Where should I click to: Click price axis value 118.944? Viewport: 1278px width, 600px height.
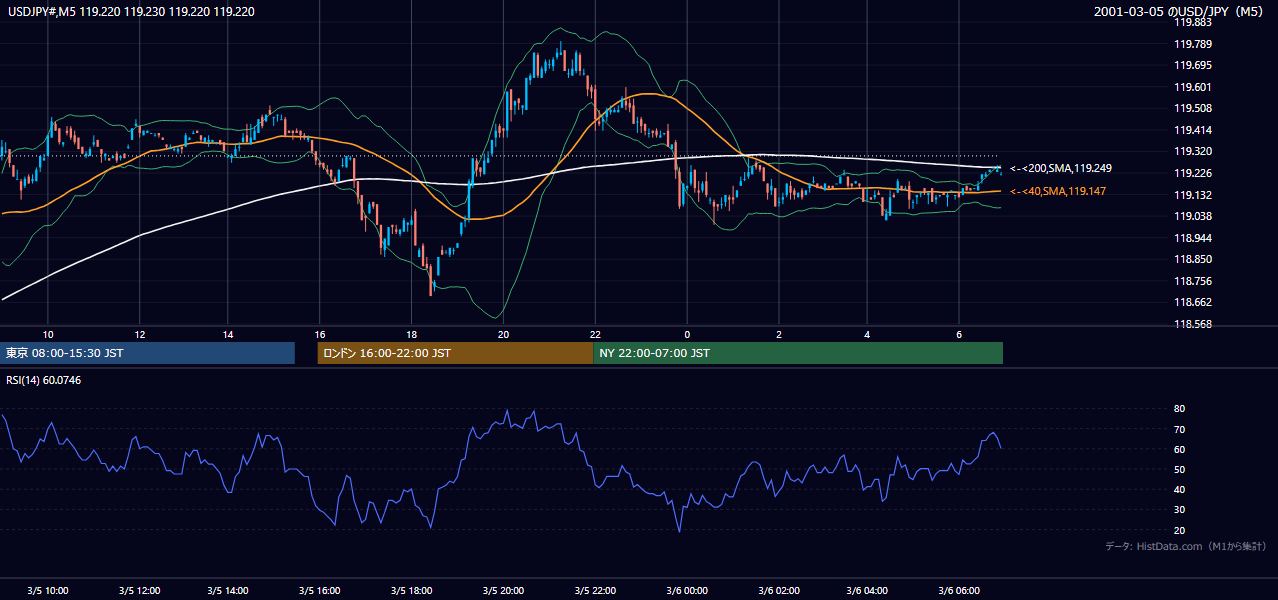click(x=1192, y=238)
